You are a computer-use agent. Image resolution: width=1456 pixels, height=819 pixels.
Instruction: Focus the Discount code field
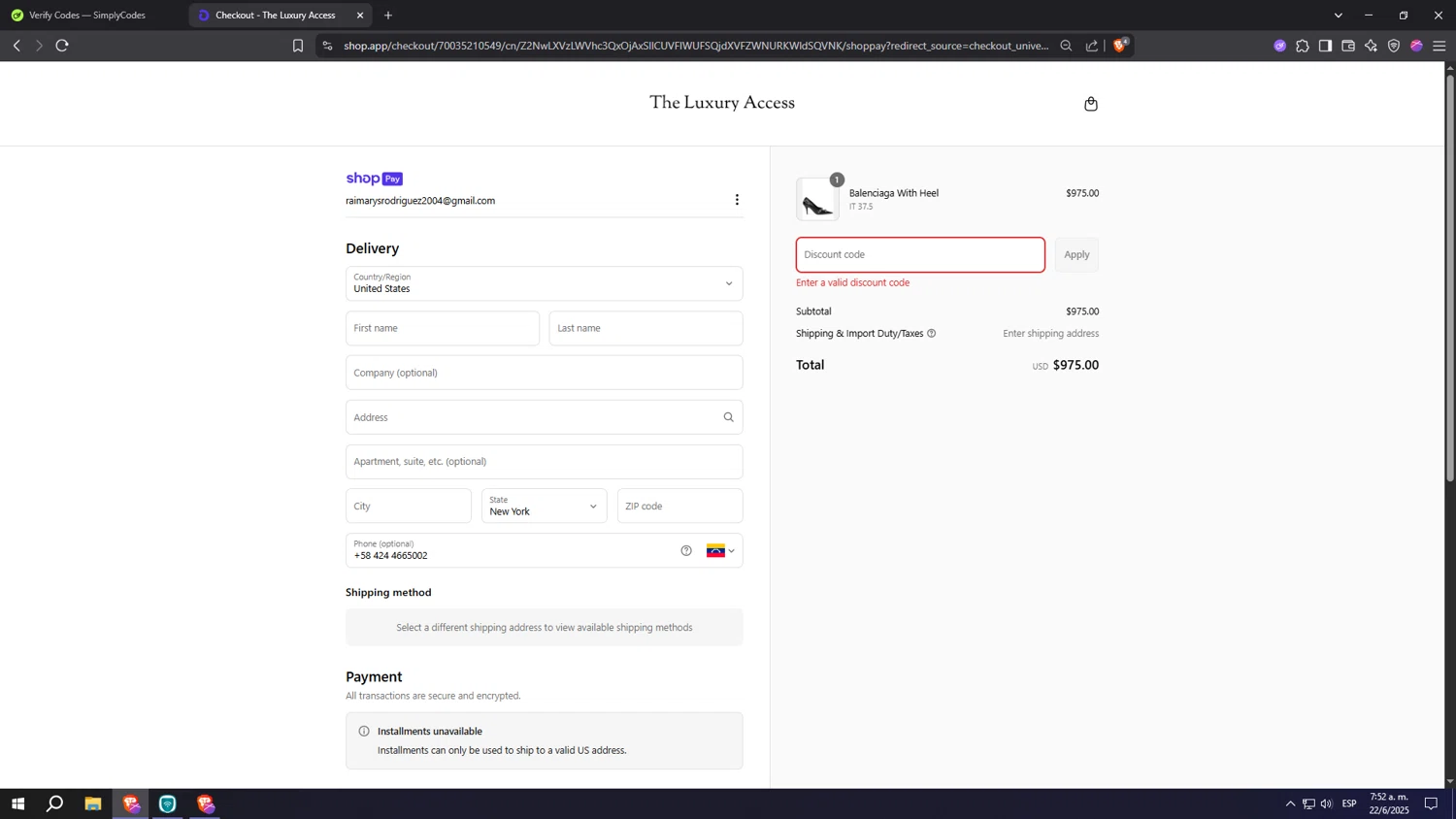tap(920, 254)
